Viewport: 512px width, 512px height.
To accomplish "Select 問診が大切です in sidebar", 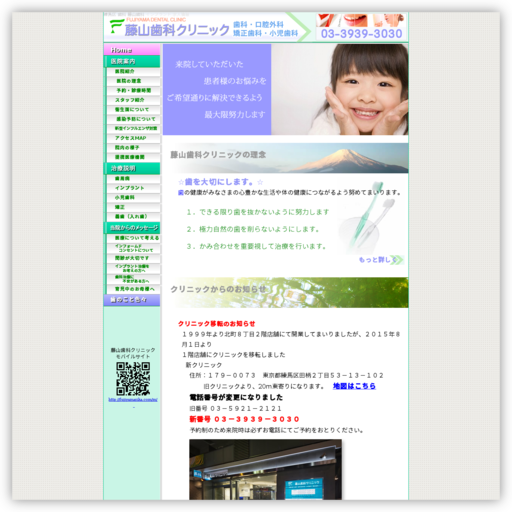I will [x=133, y=258].
